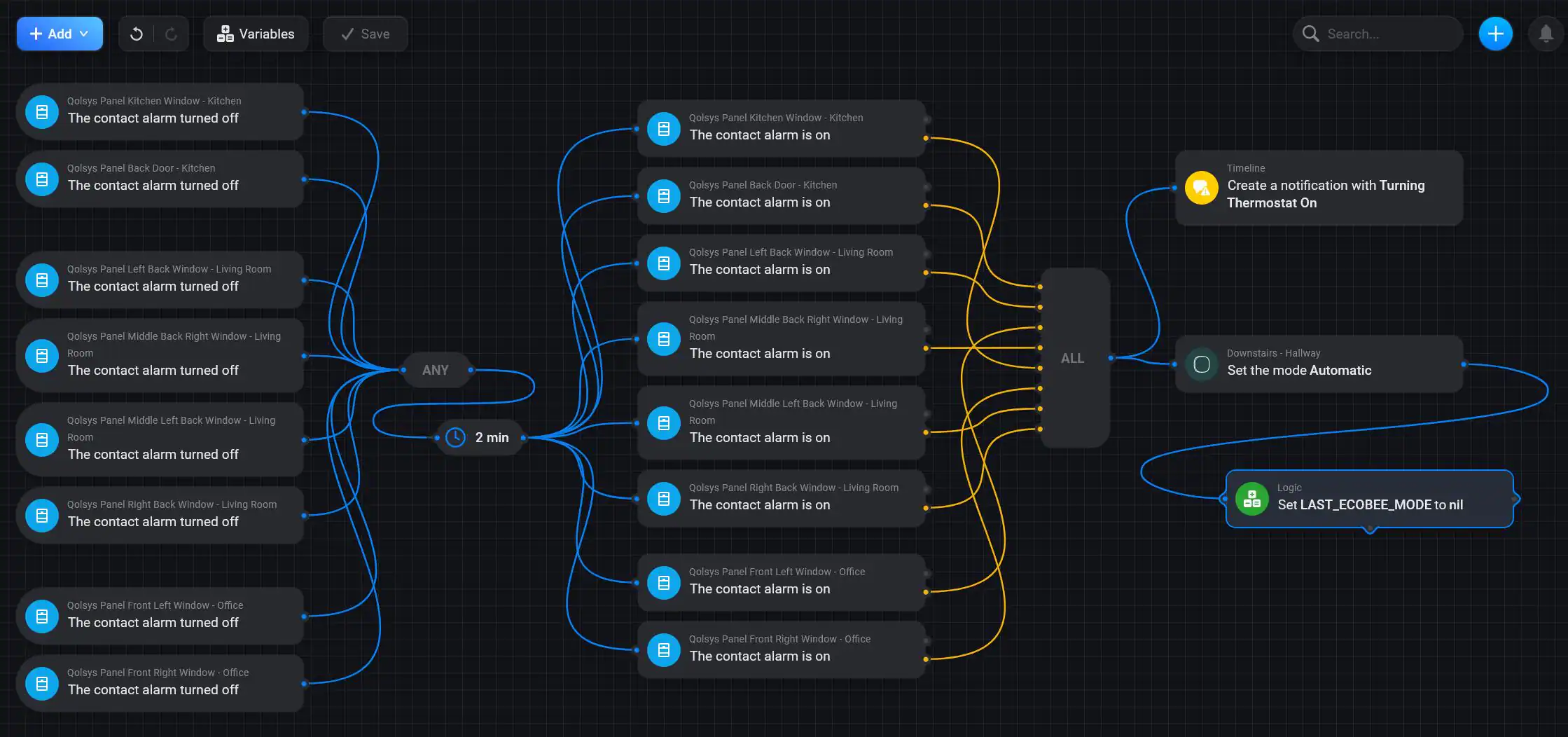
Task: Select the ALL logic node
Action: (1072, 358)
